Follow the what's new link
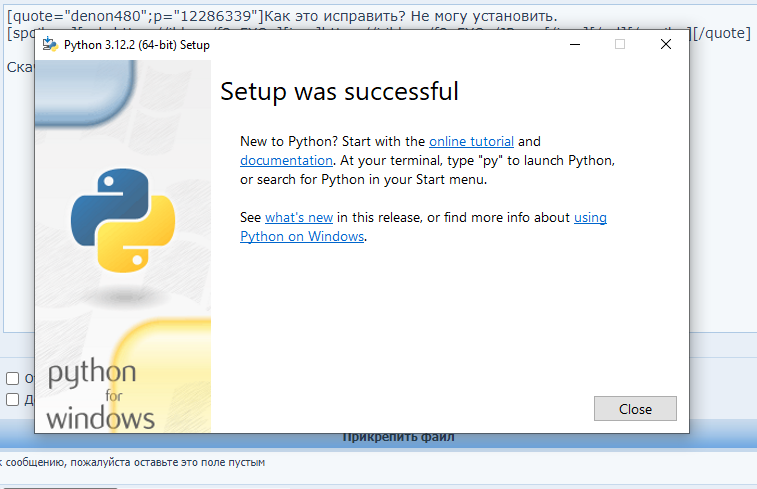 click(x=299, y=217)
